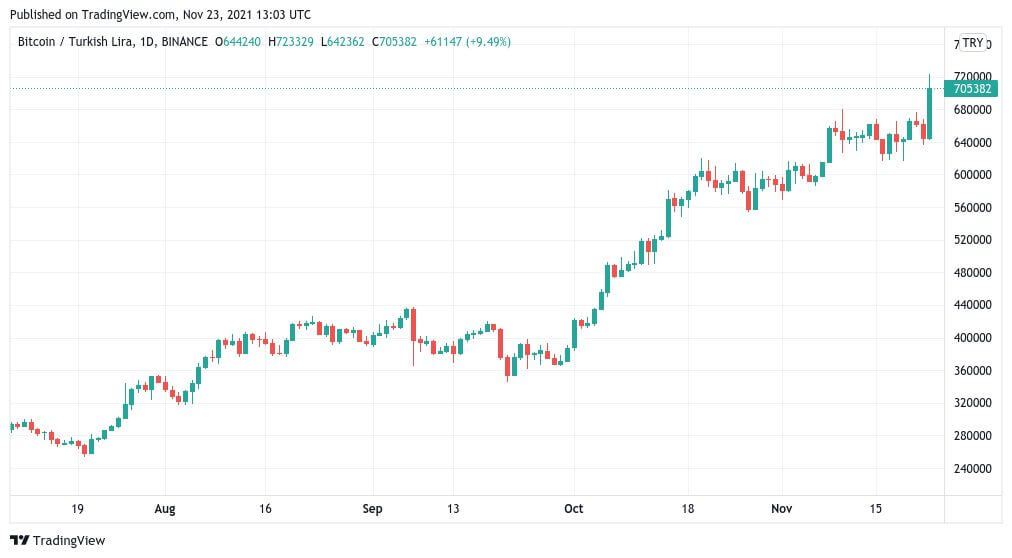Viewport: 1012px width, 558px height.
Task: Click the latest tall green candlestick
Action: (x=929, y=113)
